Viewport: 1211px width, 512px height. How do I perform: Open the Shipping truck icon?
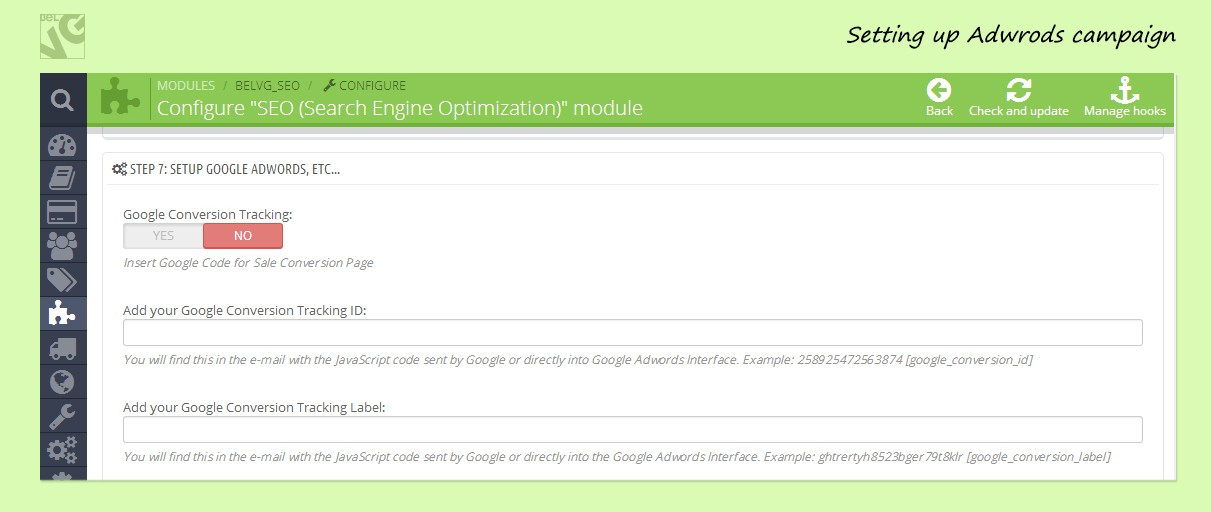pos(62,348)
